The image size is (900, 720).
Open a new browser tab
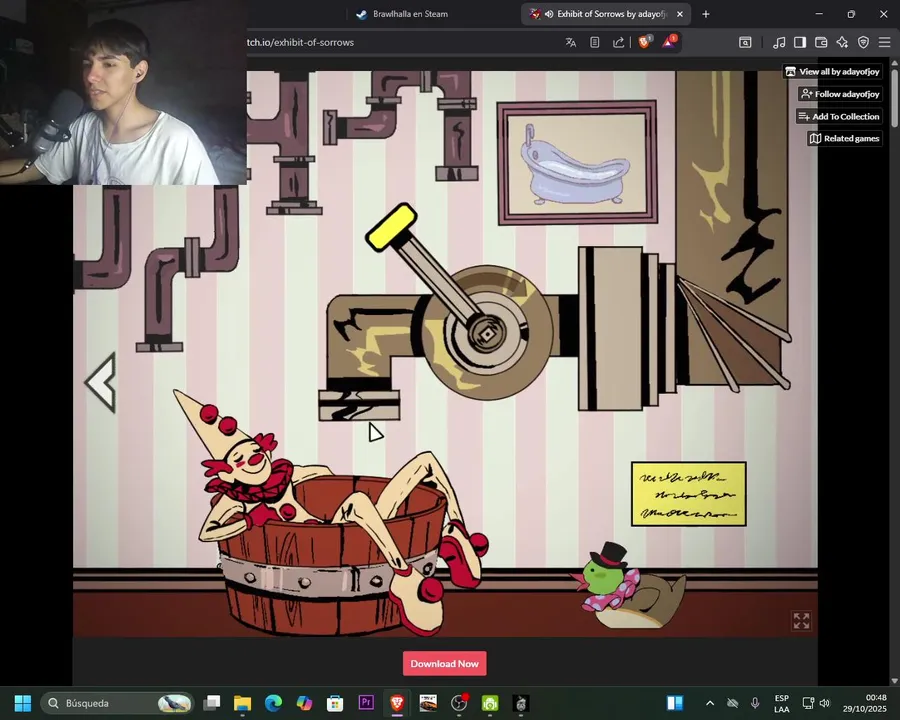[706, 14]
